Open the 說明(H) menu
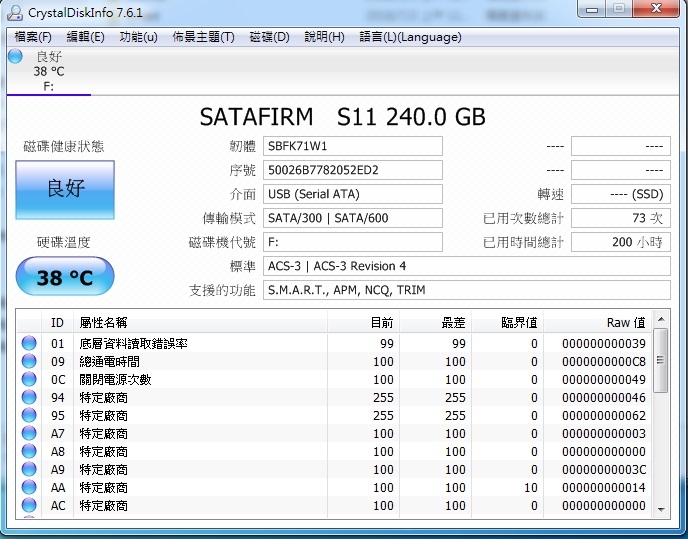Viewport: 688px width, 539px height. (324, 37)
